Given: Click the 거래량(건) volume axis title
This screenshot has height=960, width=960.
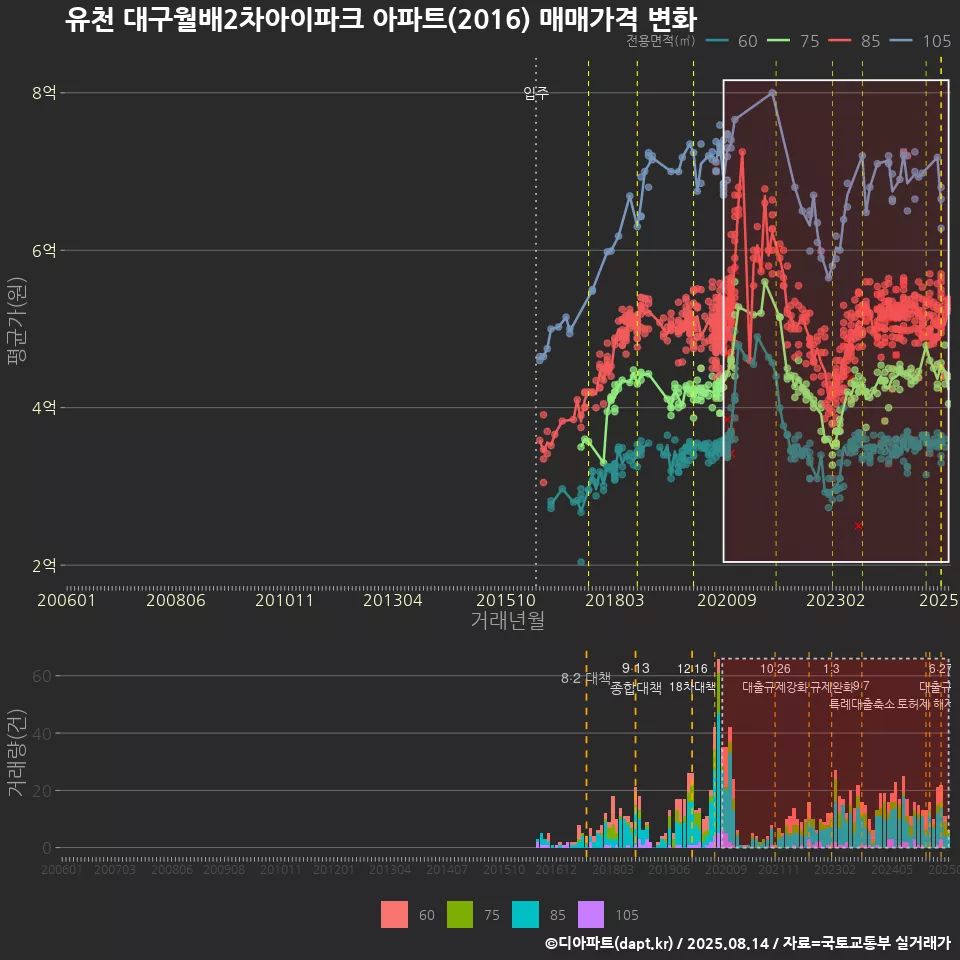Looking at the screenshot, I should (16, 752).
